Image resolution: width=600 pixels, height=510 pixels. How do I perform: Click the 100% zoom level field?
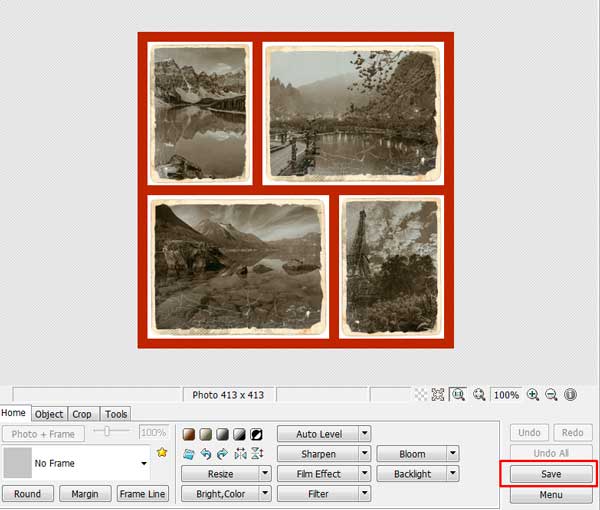click(506, 394)
